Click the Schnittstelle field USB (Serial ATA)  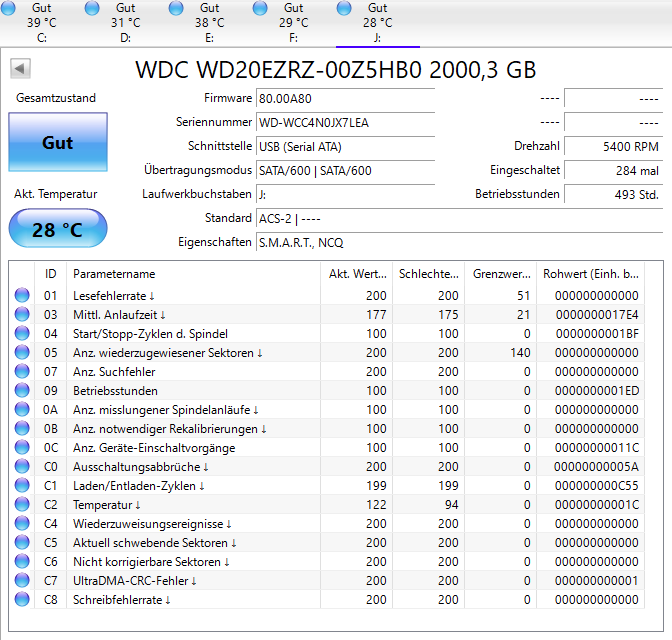click(x=345, y=147)
